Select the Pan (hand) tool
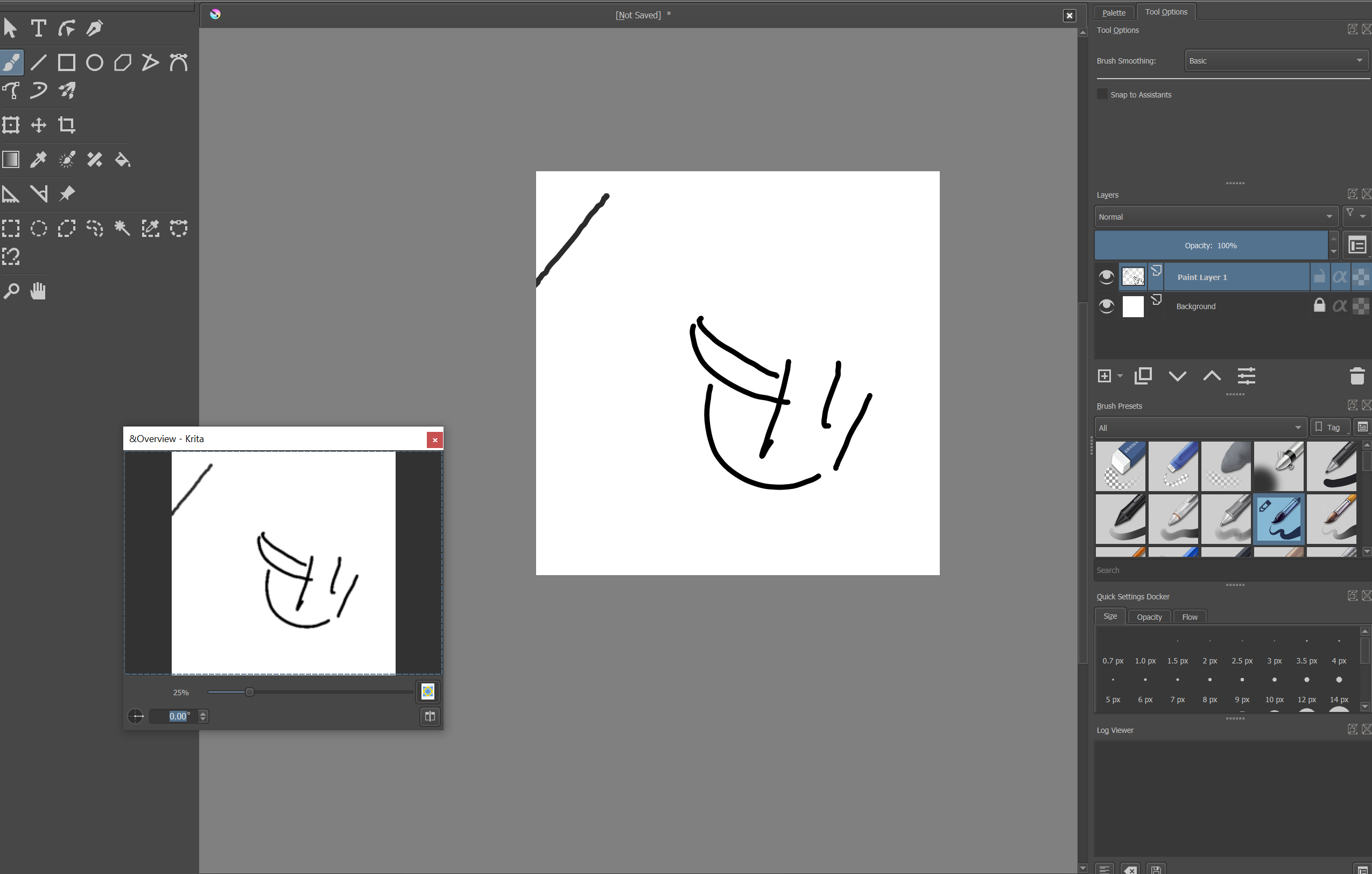This screenshot has width=1372, height=874. (x=38, y=291)
